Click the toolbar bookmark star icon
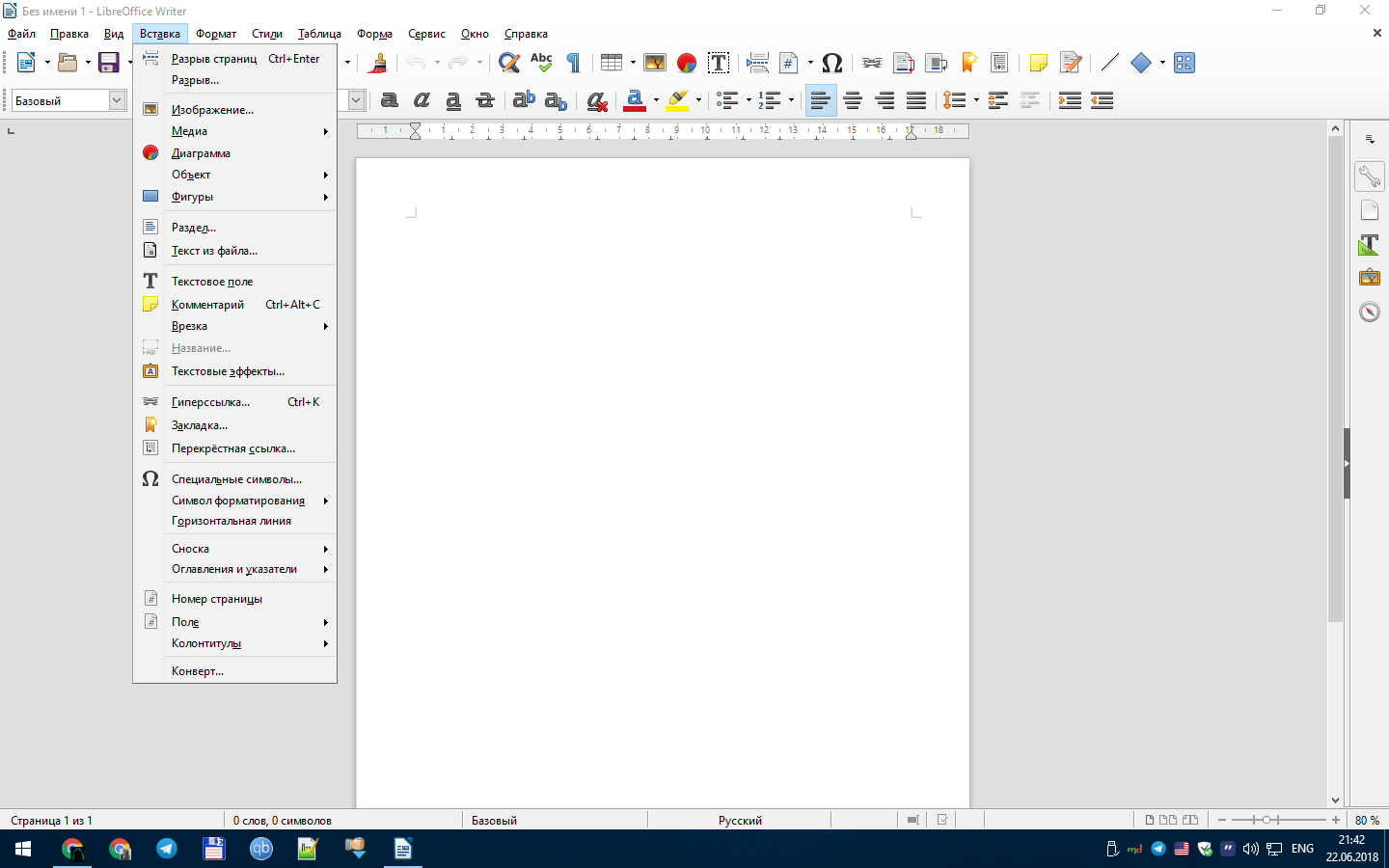The height and width of the screenshot is (868, 1389). [968, 63]
